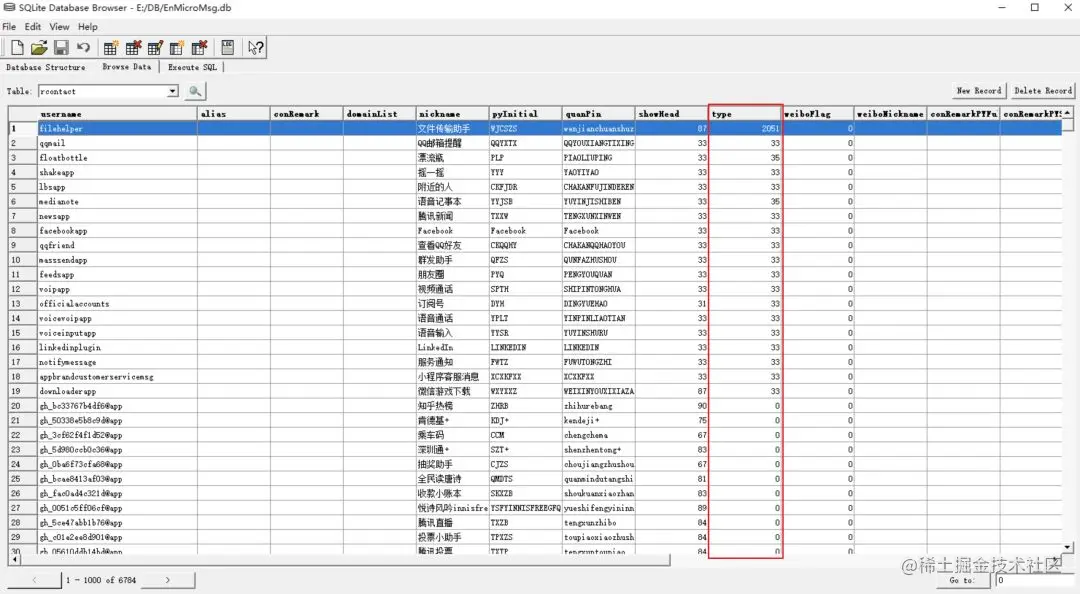Click the Delete Table icon
The image size is (1080, 594).
133,48
